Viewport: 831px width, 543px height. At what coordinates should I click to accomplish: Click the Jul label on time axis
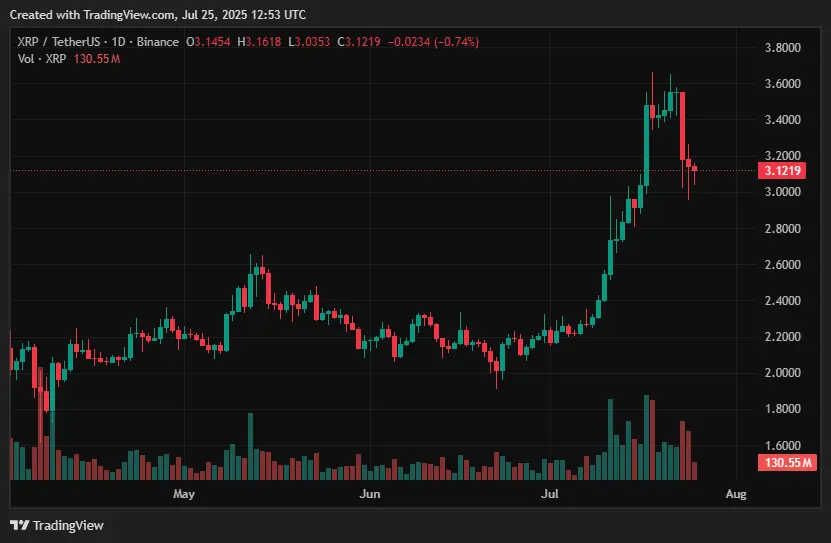pos(550,494)
